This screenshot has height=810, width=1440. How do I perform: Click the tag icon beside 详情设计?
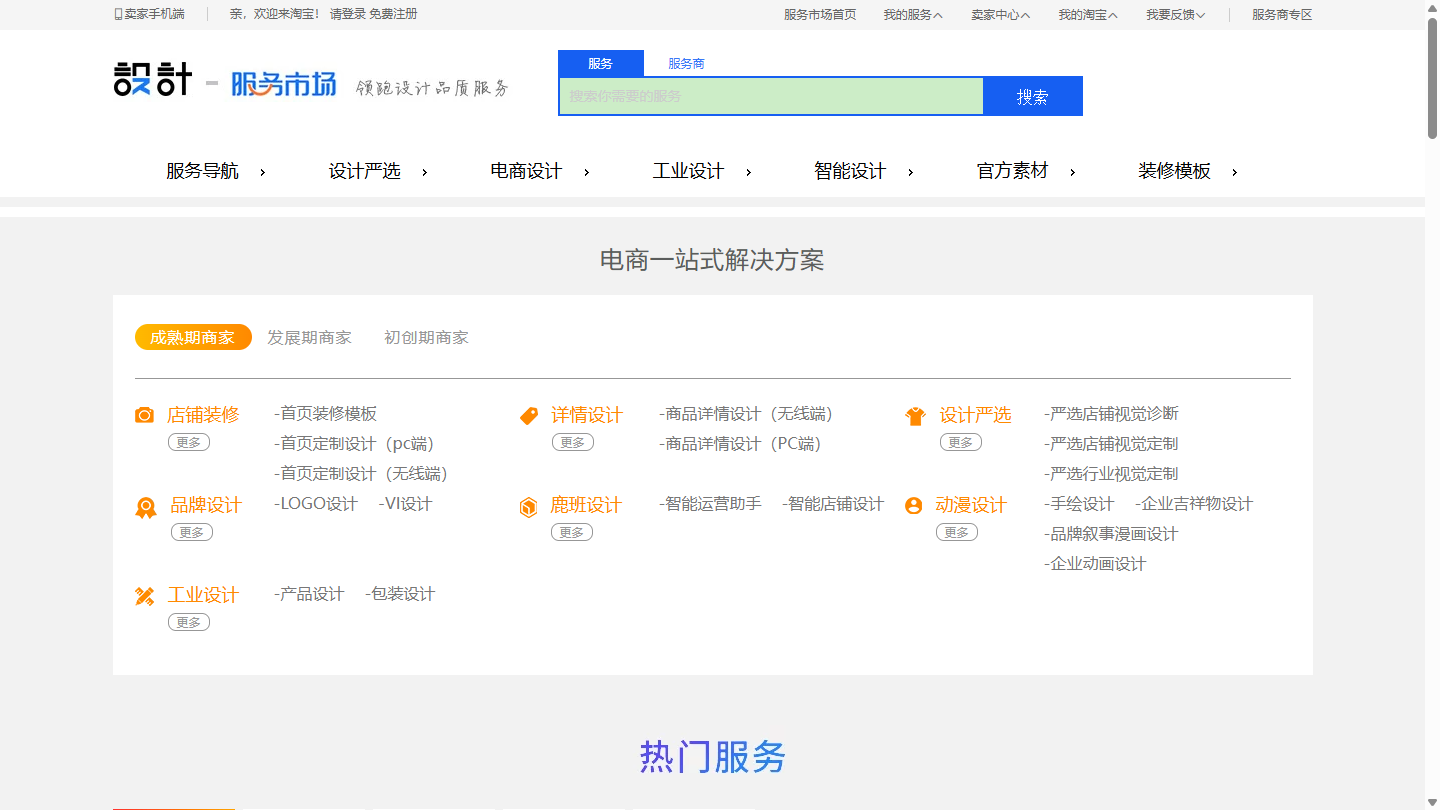point(529,416)
